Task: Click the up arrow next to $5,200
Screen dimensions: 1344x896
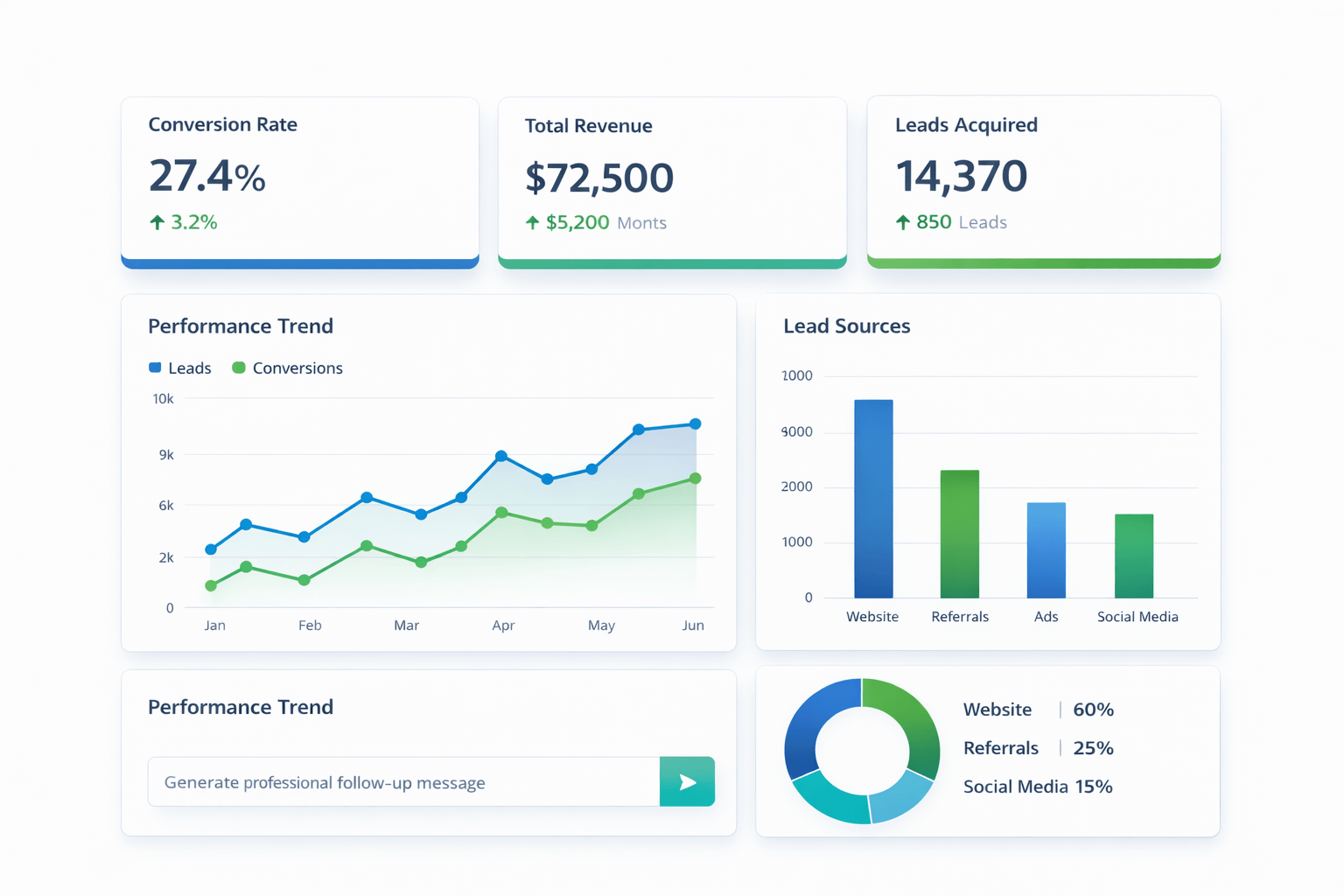Action: tap(532, 223)
